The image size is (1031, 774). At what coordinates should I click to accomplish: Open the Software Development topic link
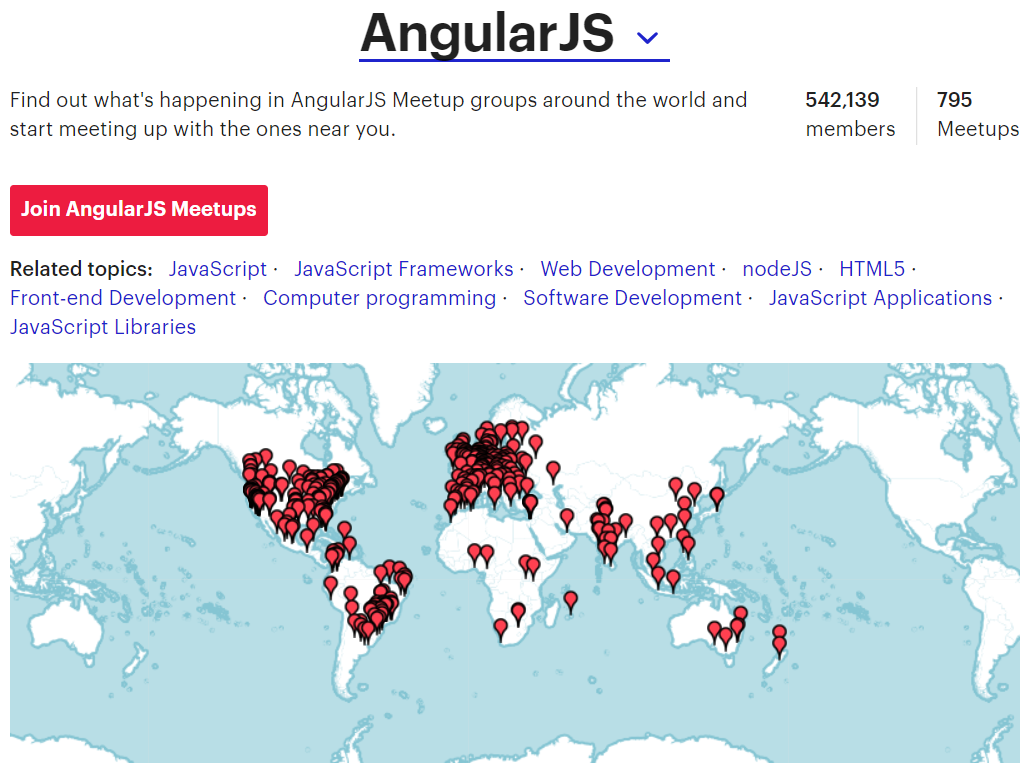[x=633, y=298]
